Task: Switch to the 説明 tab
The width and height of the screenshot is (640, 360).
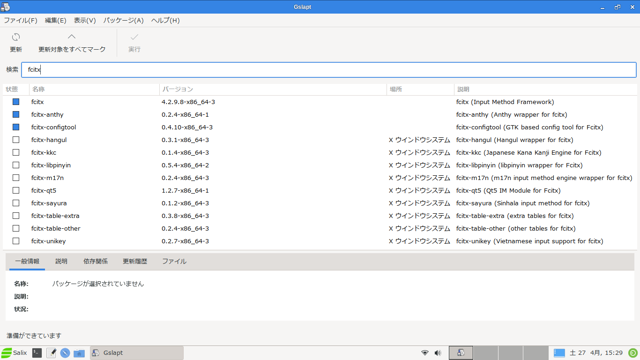Action: point(61,261)
